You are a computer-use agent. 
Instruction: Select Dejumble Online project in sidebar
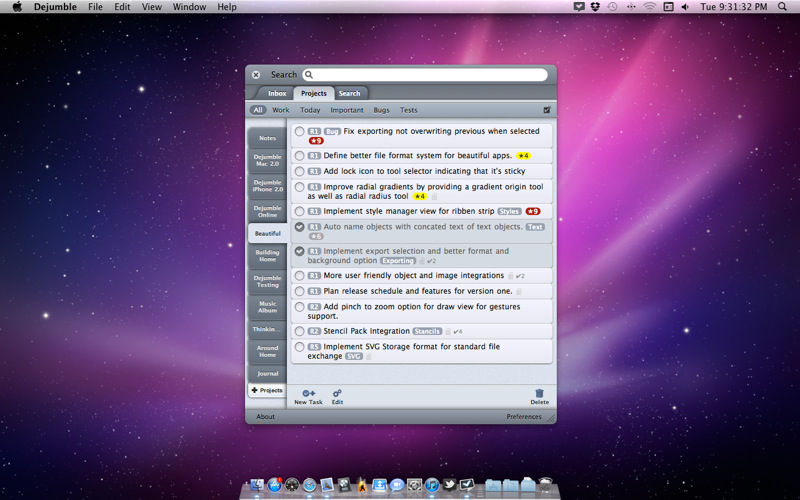[x=267, y=211]
